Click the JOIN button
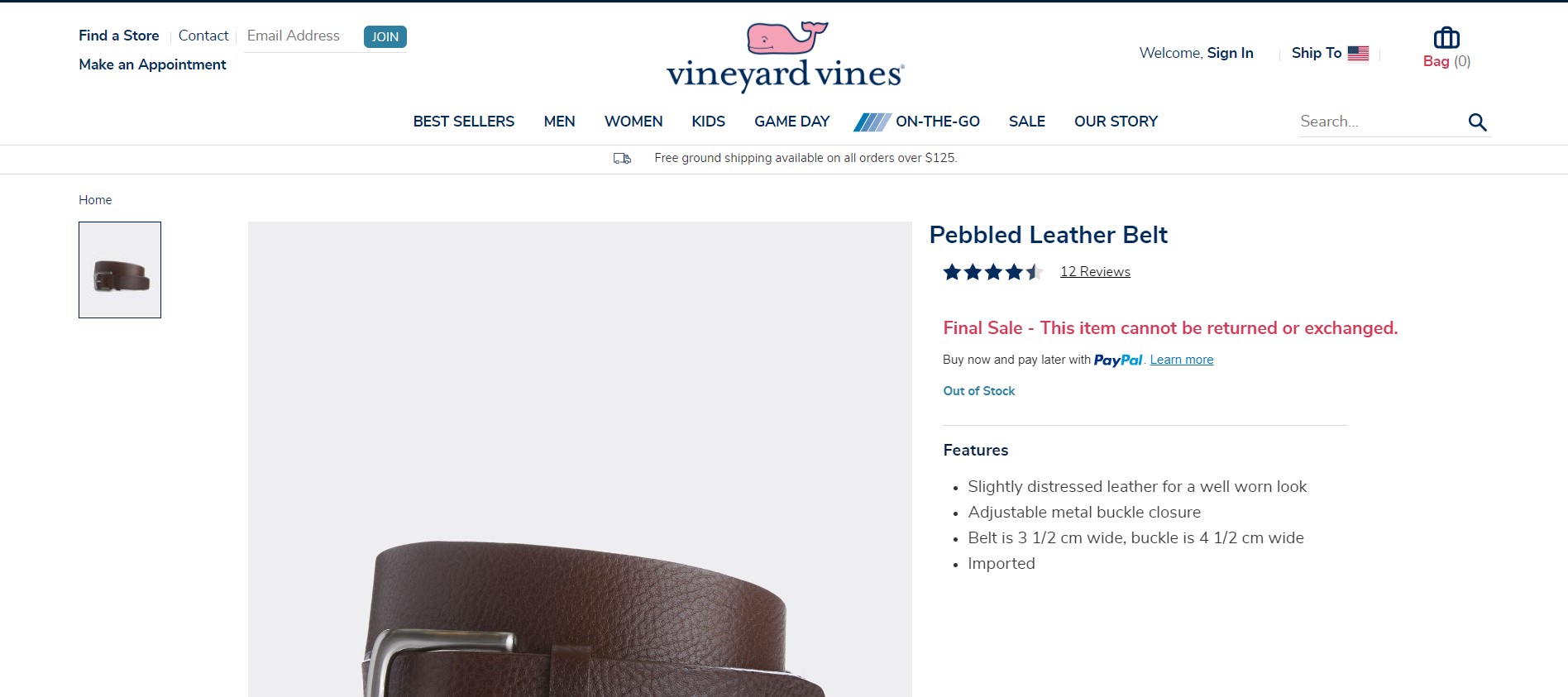The height and width of the screenshot is (697, 1568). pyautogui.click(x=385, y=36)
